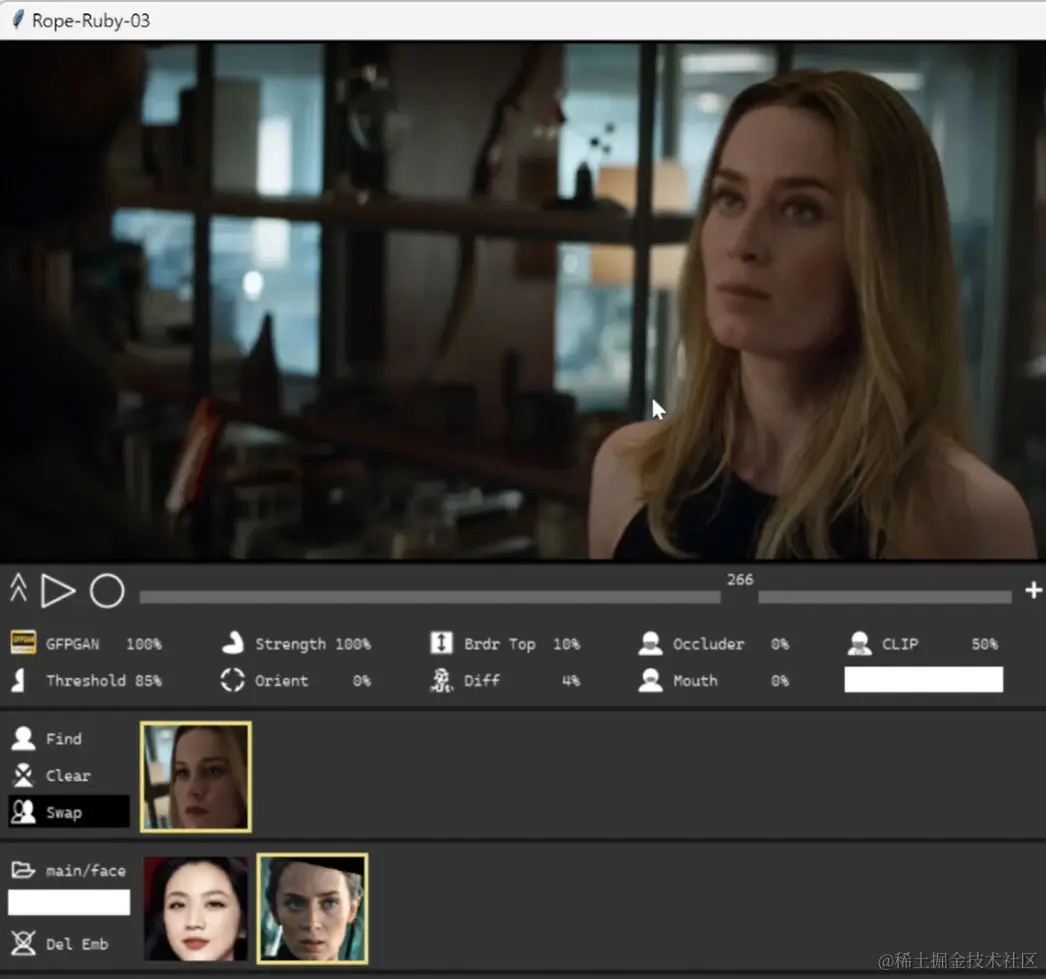1046x979 pixels.
Task: Select the found target face thumbnail
Action: pos(195,777)
